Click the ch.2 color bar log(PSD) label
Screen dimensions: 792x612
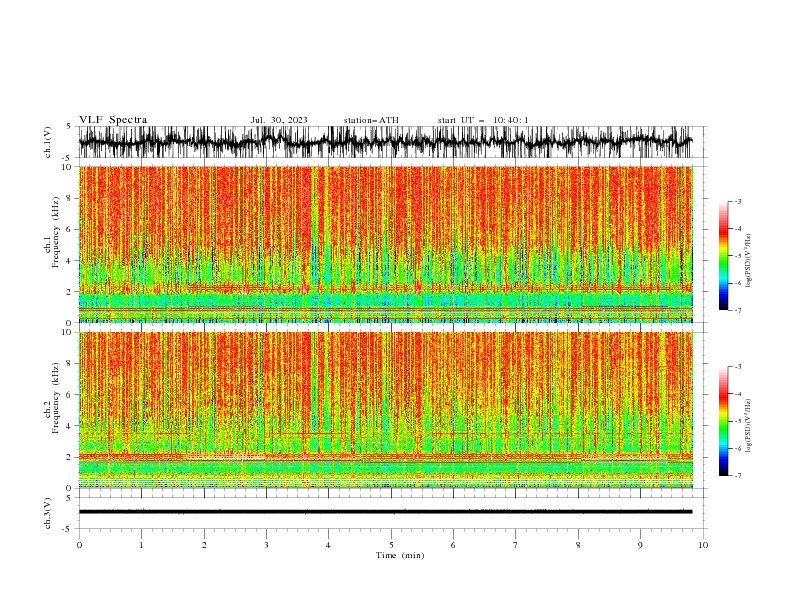click(748, 426)
